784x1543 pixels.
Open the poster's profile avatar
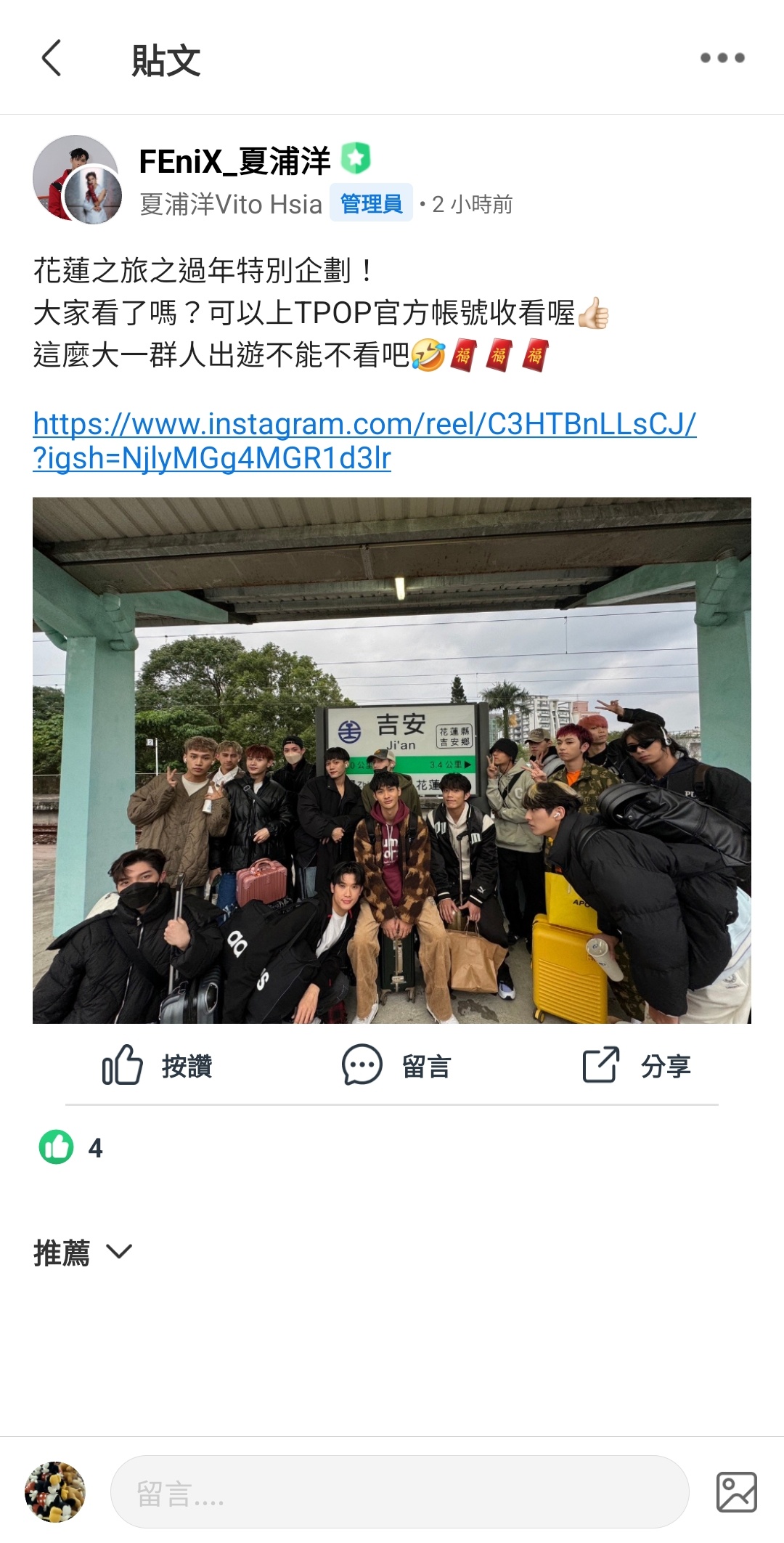pos(77,179)
